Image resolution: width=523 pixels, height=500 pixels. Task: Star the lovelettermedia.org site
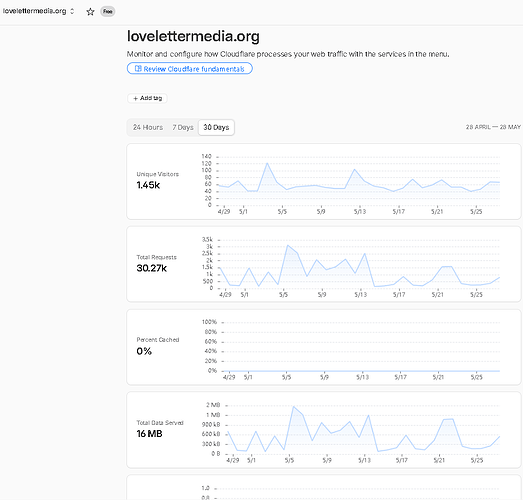tap(90, 12)
